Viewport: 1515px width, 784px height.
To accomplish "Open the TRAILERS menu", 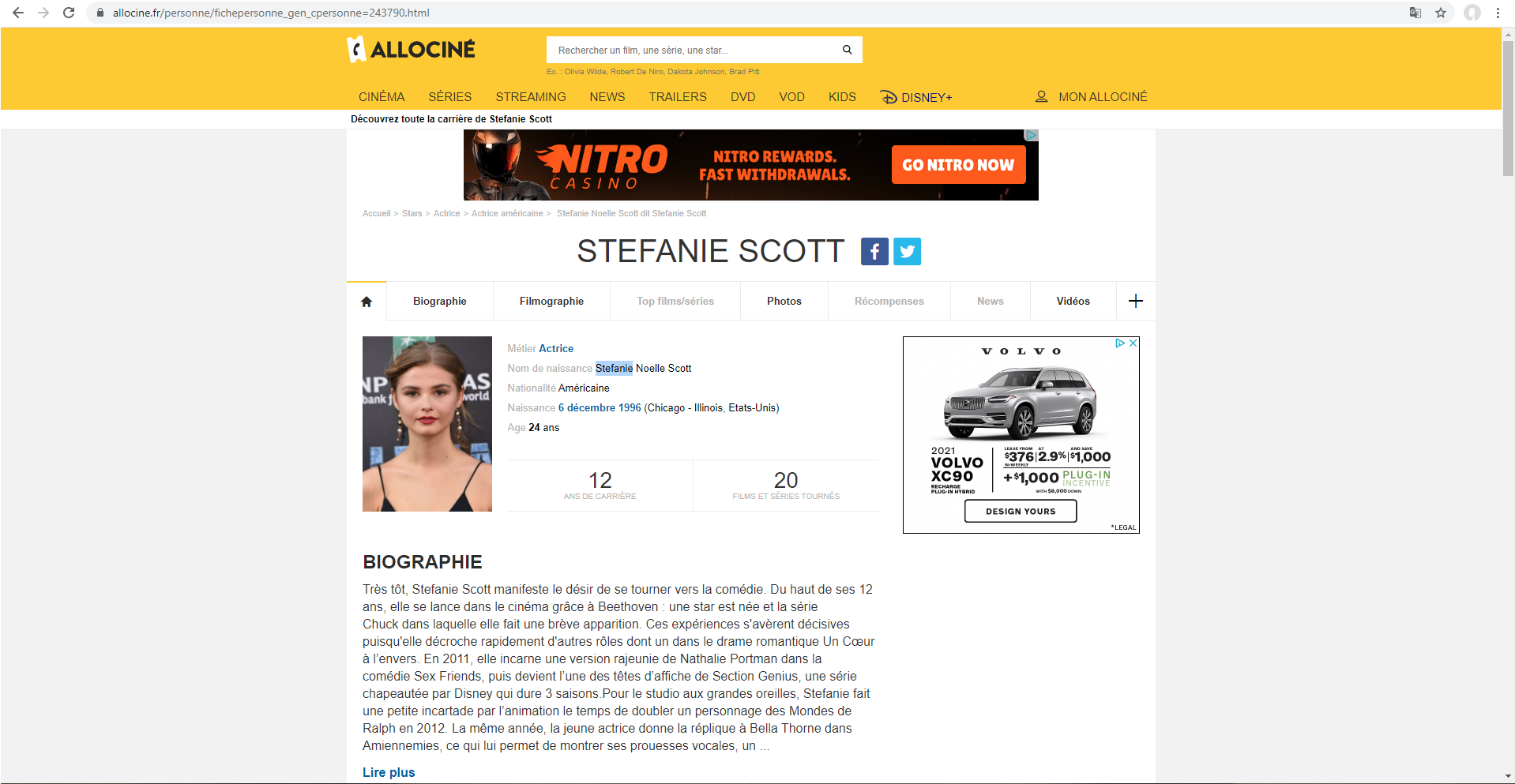I will click(x=678, y=96).
